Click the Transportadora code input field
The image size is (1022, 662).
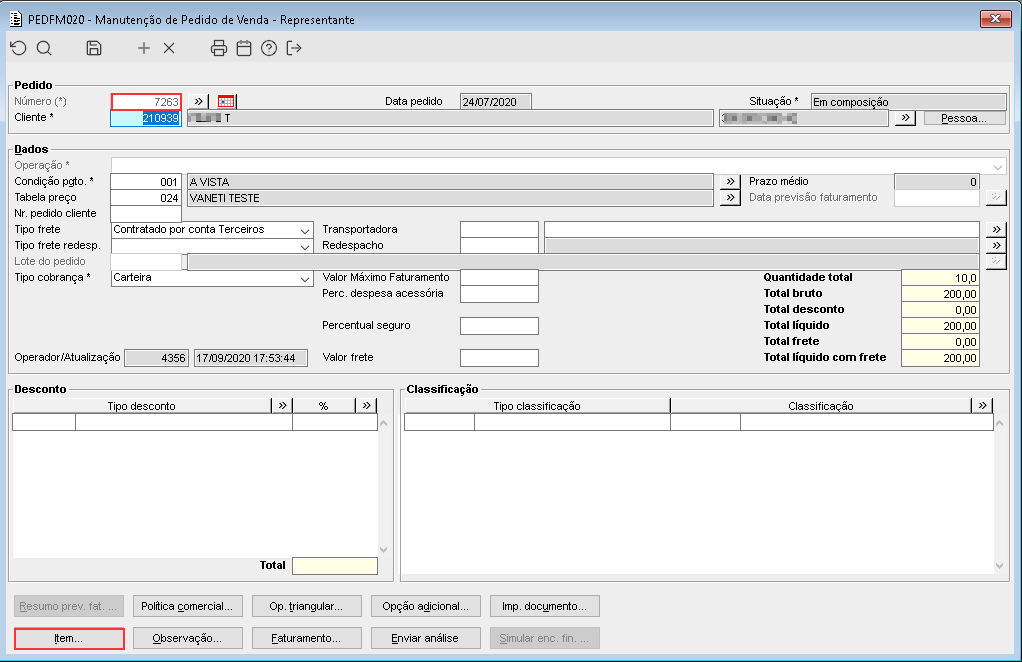click(499, 229)
